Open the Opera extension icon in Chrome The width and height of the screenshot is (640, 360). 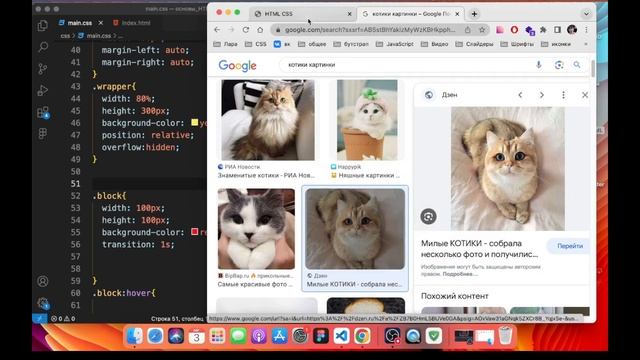tap(514, 30)
